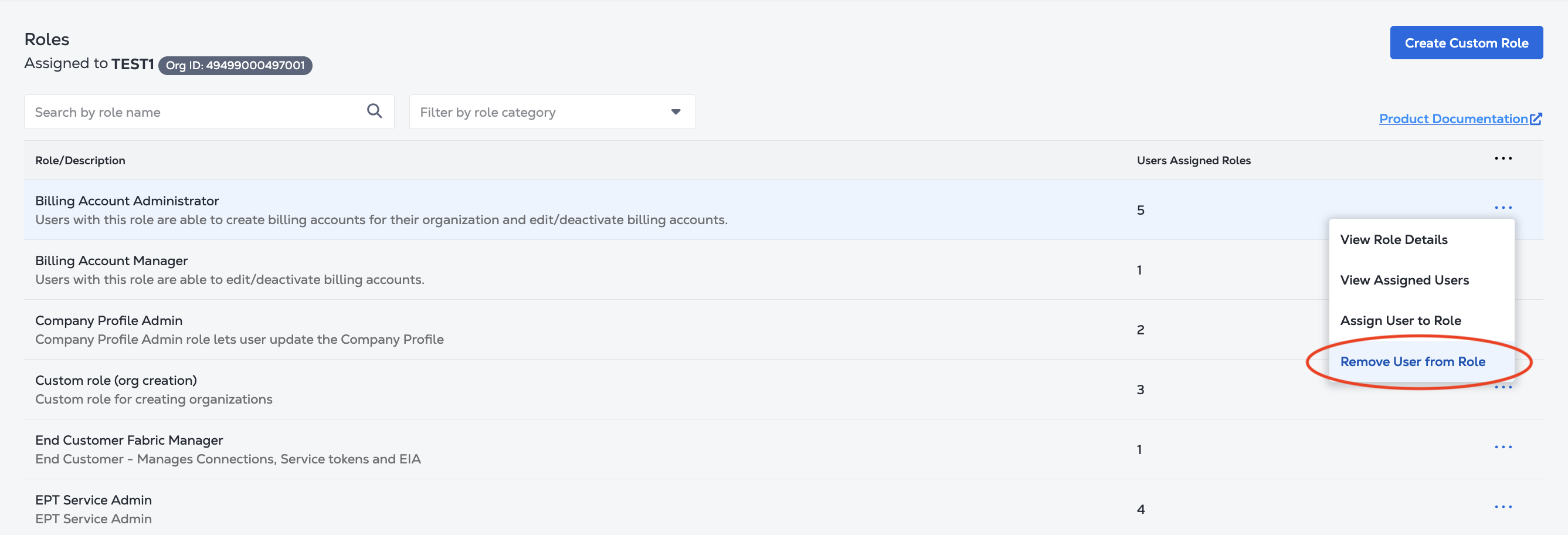Click the Billing Account Manager description text
The image size is (1568, 535).
tap(229, 280)
